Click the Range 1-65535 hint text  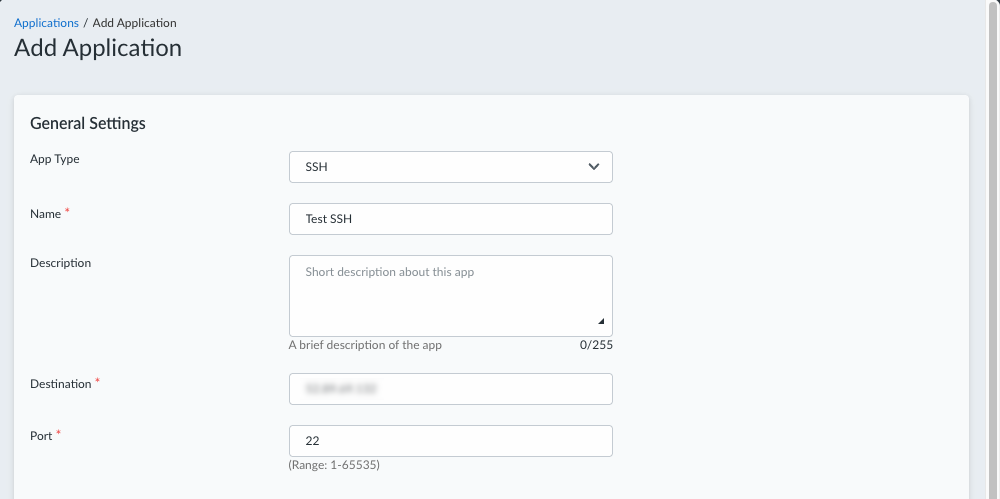click(334, 465)
